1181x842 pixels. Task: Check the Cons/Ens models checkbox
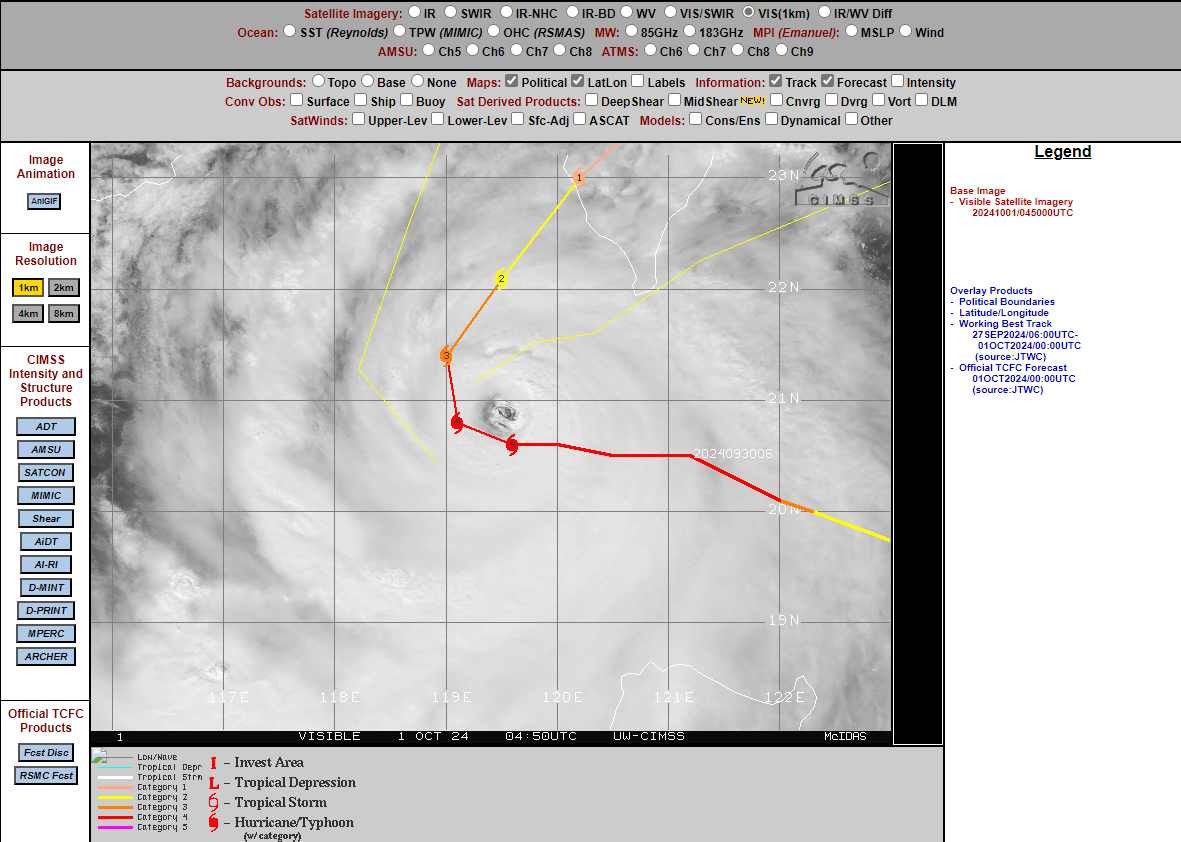(x=695, y=118)
